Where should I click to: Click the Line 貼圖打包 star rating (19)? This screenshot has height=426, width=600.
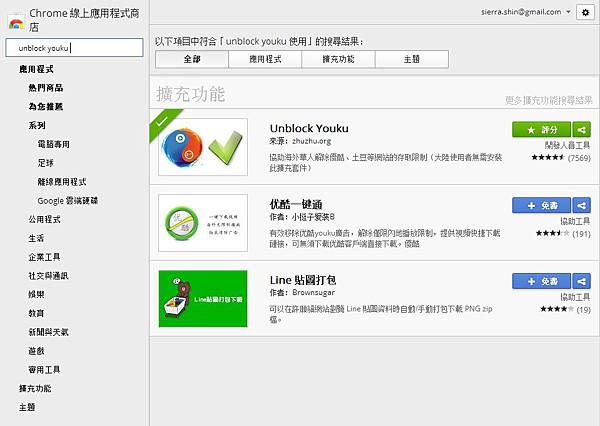[566, 309]
